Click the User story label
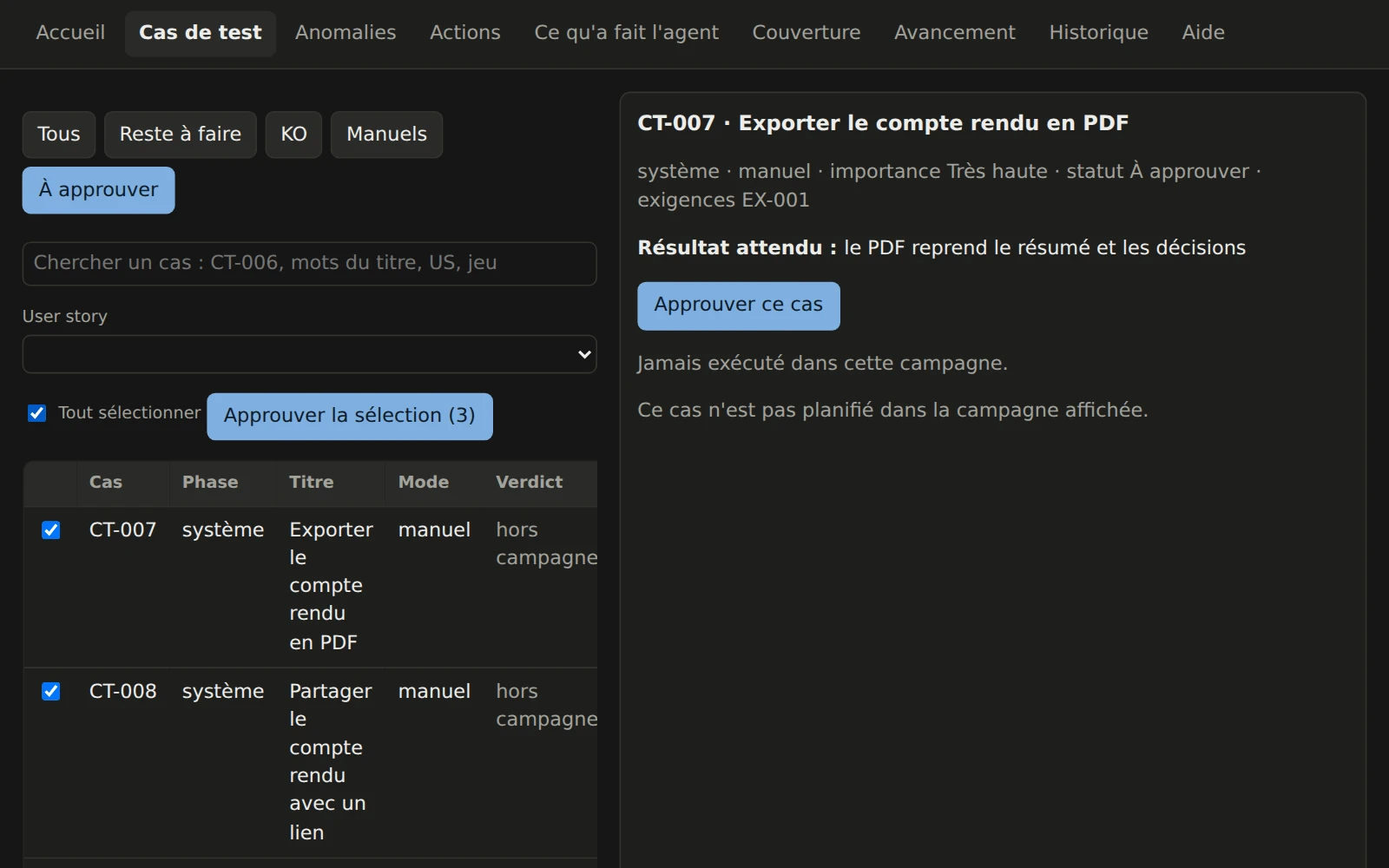 (65, 317)
